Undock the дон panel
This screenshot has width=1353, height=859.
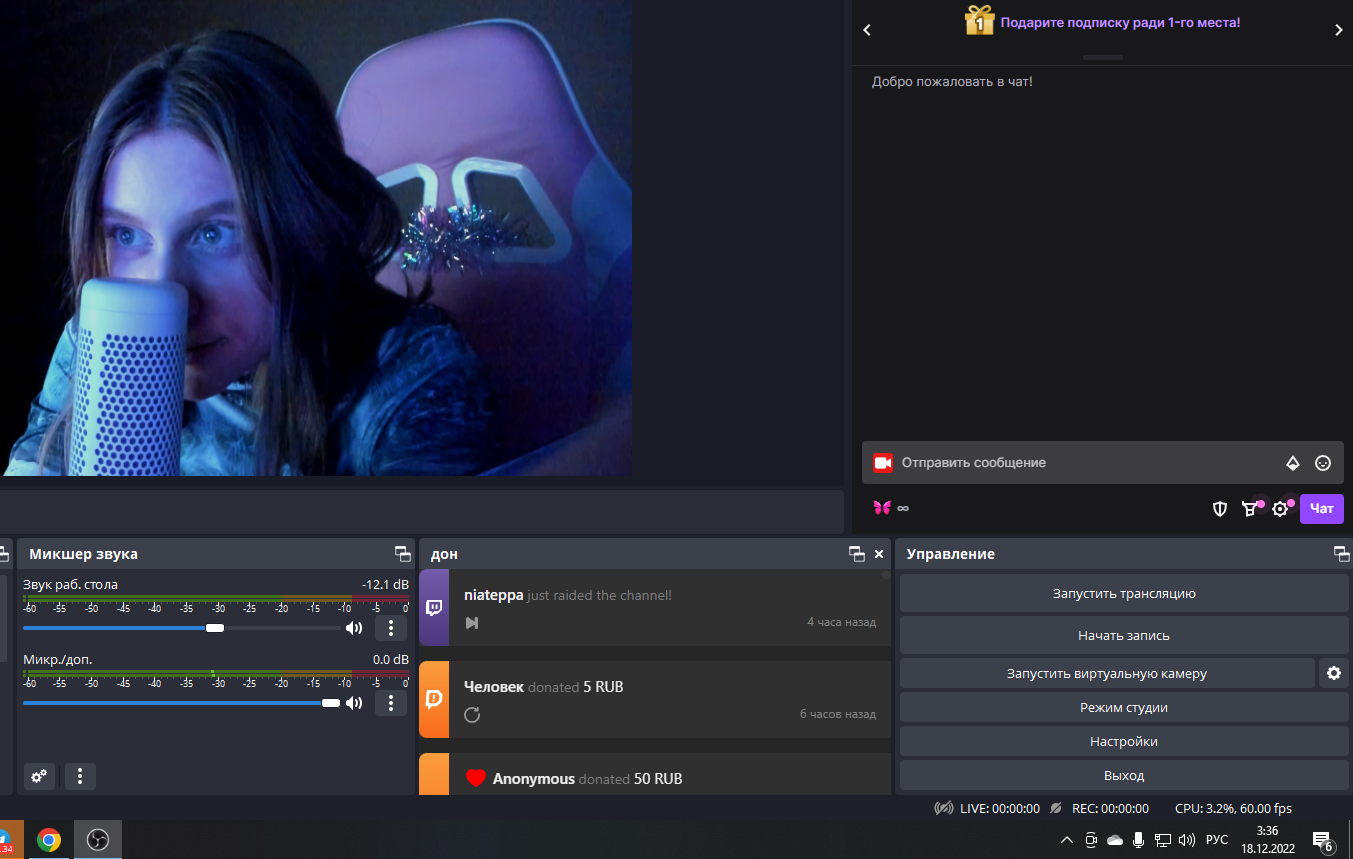(x=857, y=554)
